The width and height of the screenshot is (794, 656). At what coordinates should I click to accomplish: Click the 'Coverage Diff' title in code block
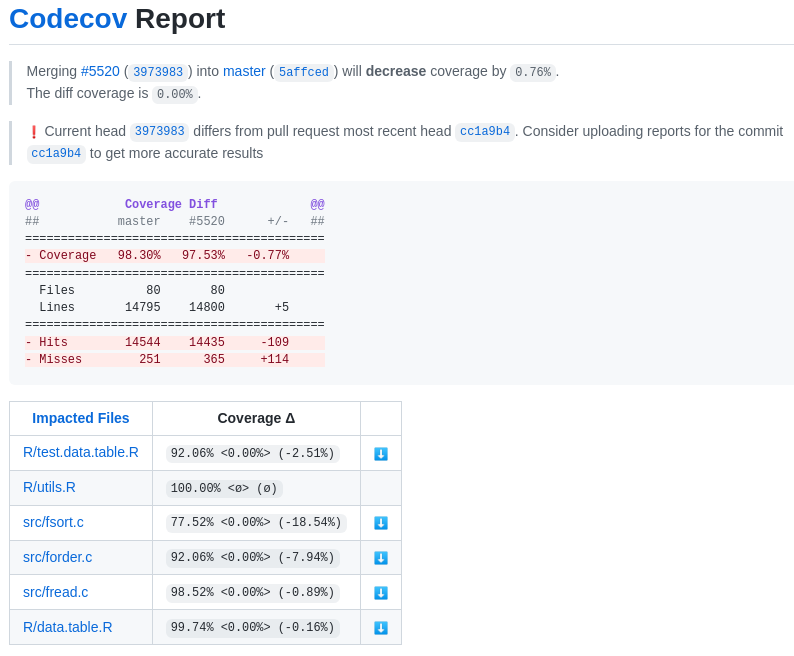coord(171,204)
